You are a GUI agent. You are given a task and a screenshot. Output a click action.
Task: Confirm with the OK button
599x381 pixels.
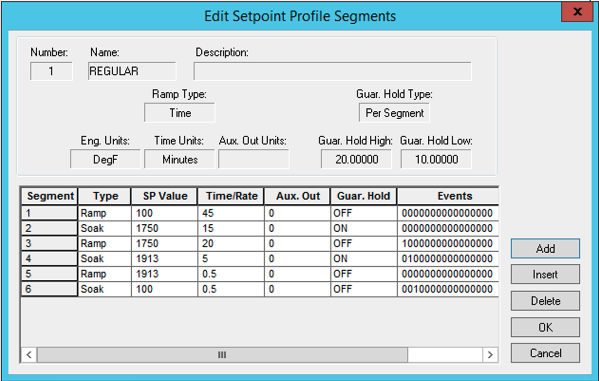(545, 327)
